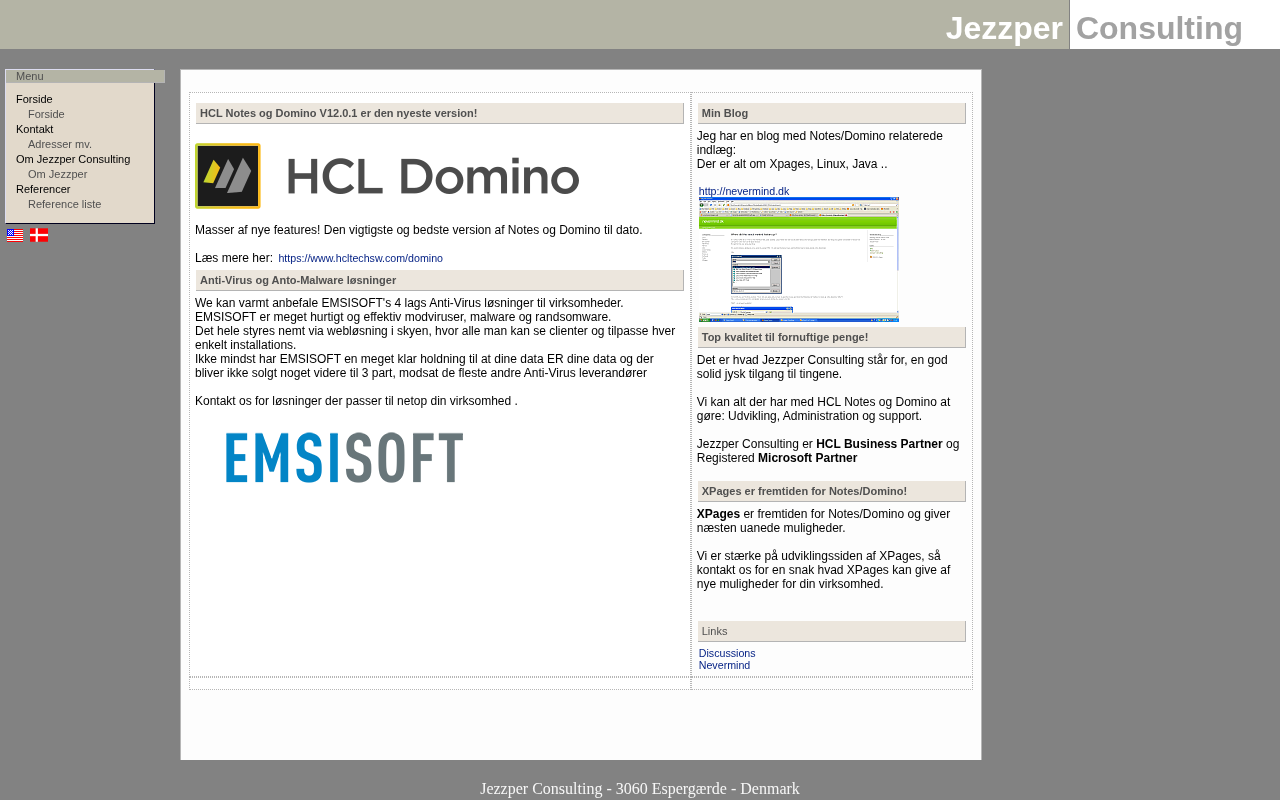This screenshot has width=1280, height=800.
Task: Switch site language using the Danish flag
Action: tap(39, 235)
